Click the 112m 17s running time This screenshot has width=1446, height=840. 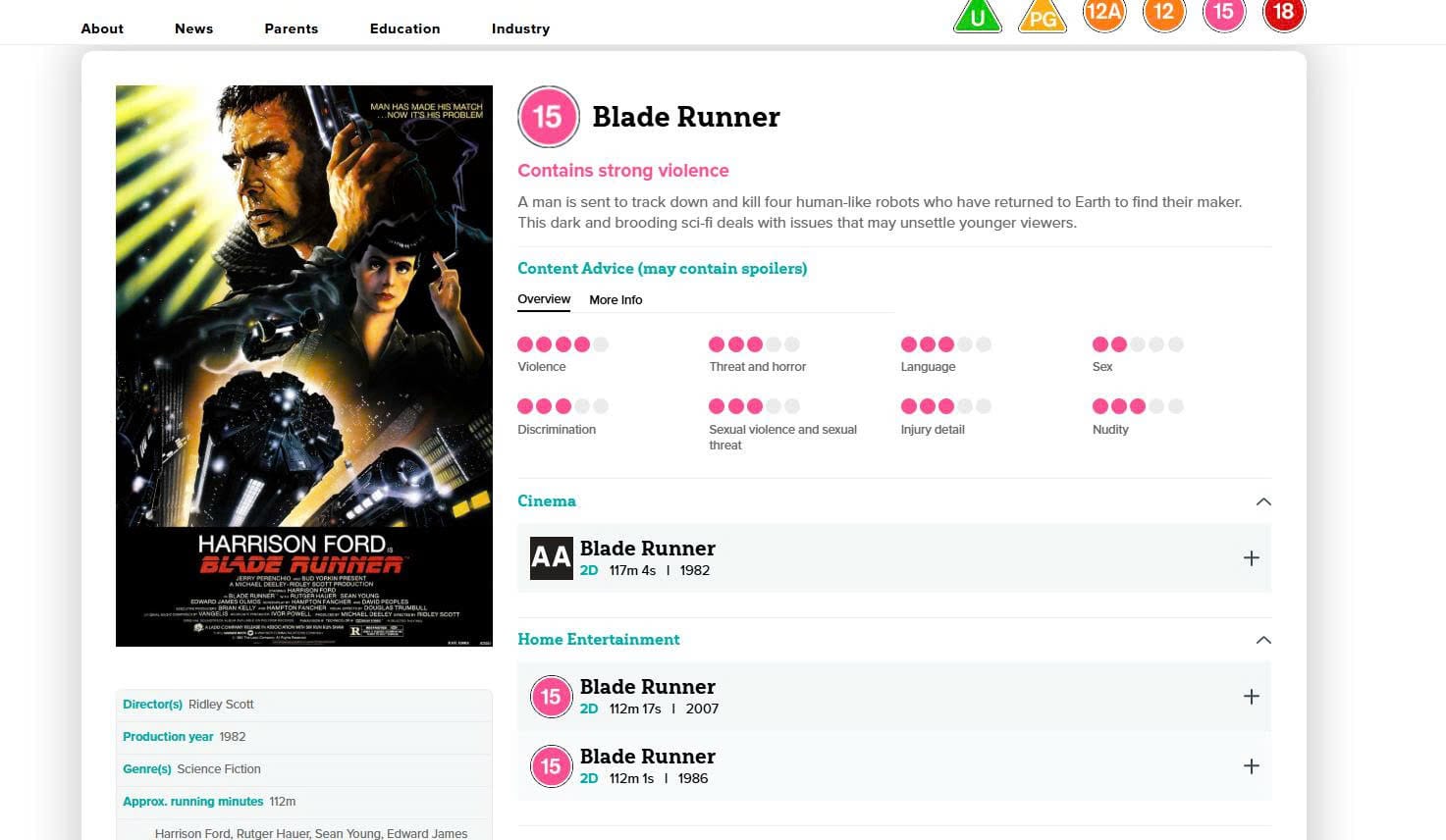pyautogui.click(x=635, y=709)
